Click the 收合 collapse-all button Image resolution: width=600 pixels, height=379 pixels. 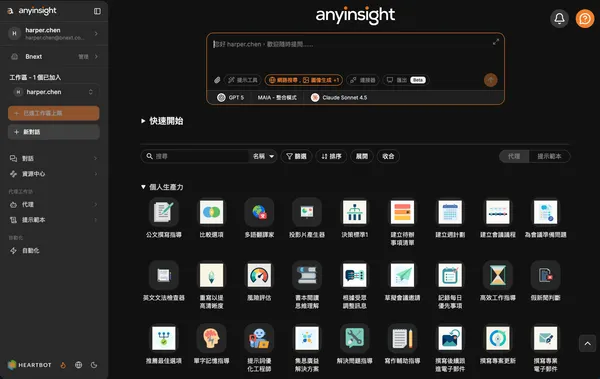click(x=388, y=156)
